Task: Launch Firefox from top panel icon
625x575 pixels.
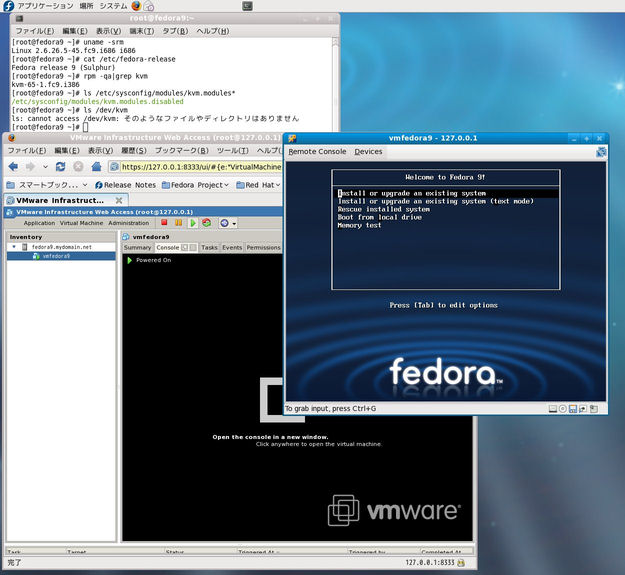Action: 136,6
